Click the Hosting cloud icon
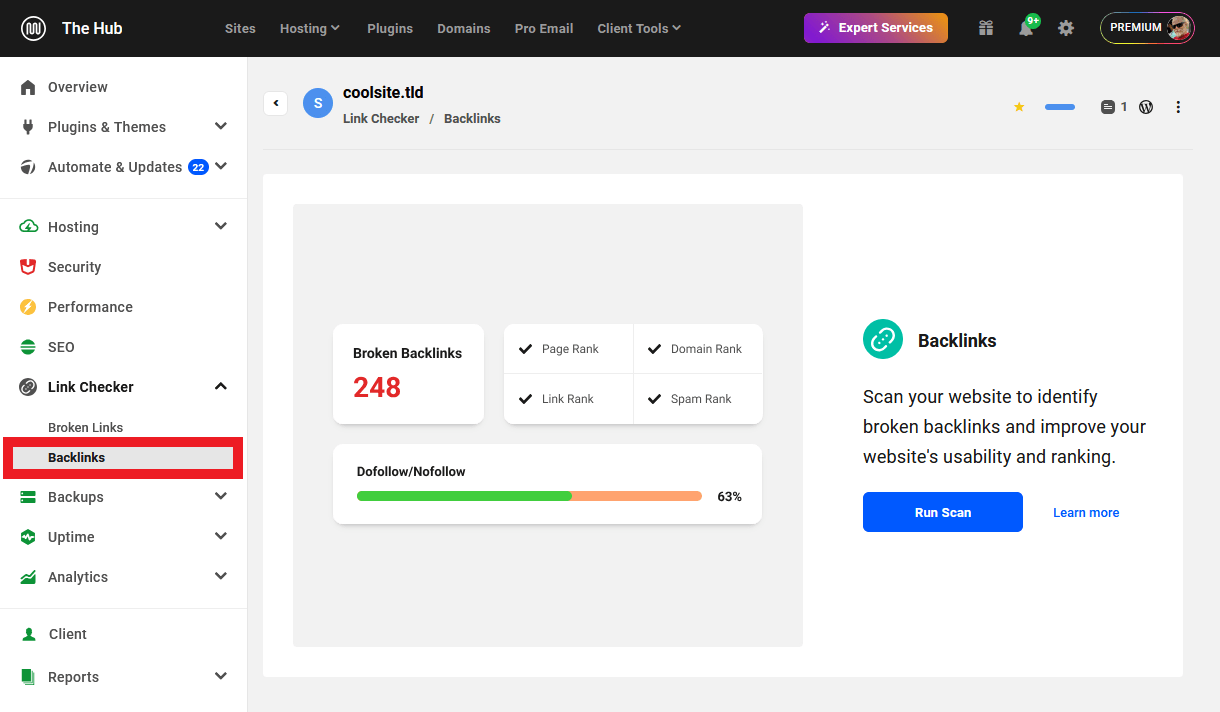 coord(28,227)
